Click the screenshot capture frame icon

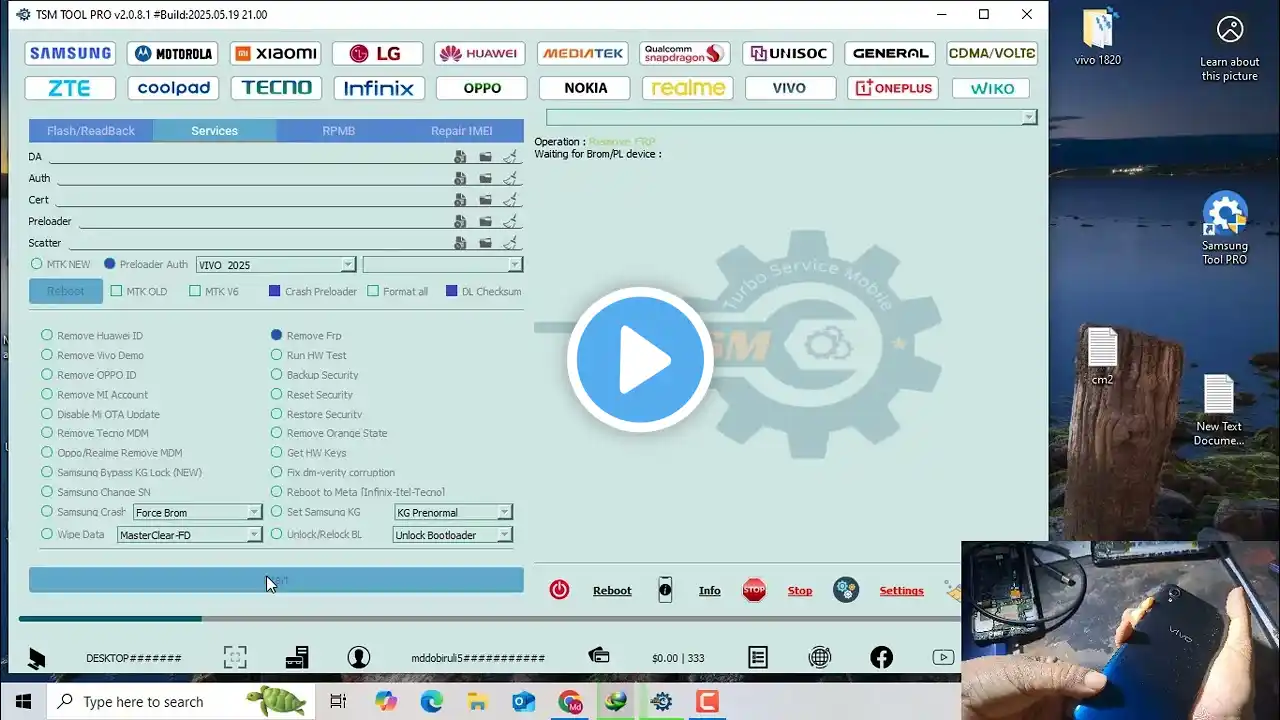click(235, 657)
